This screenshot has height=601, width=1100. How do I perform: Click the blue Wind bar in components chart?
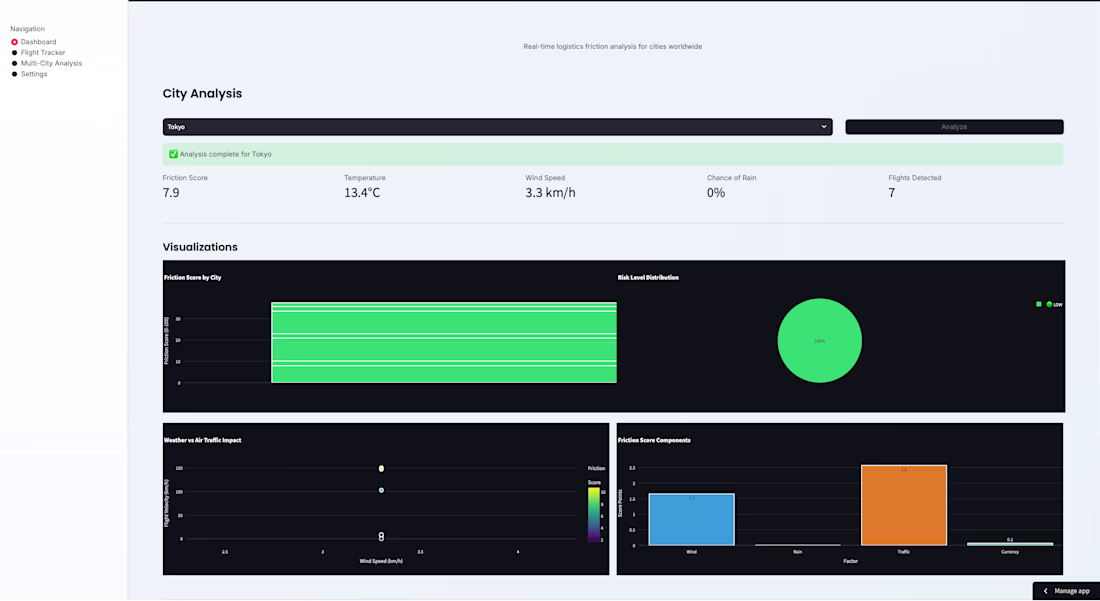[692, 519]
